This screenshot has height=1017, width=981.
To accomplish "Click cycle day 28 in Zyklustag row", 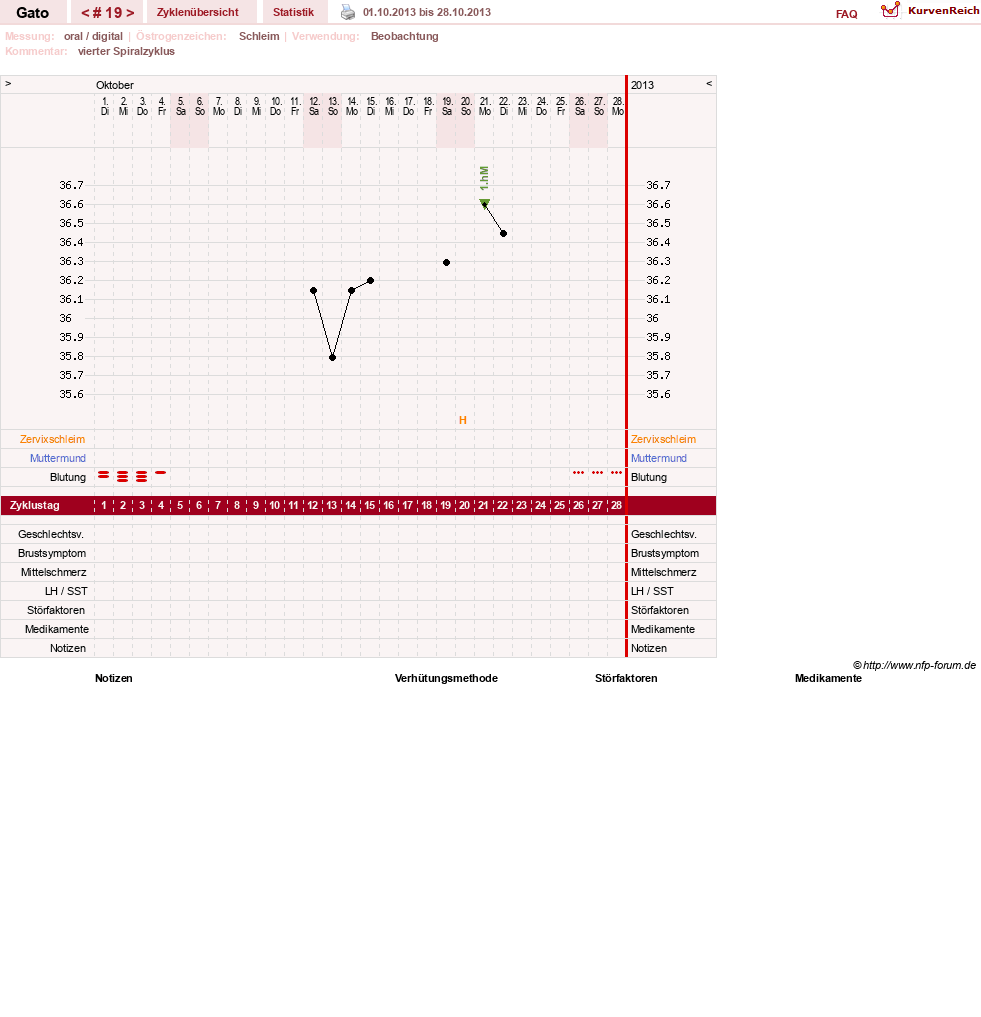I will coord(616,505).
